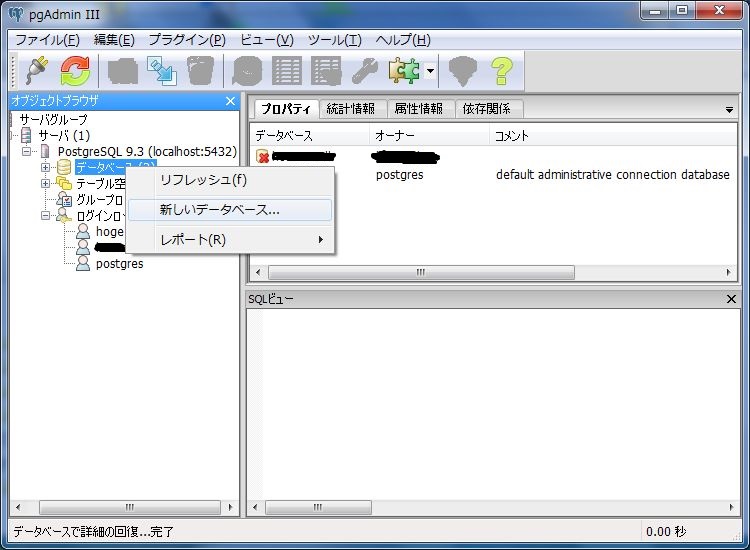The height and width of the screenshot is (550, 750).
Task: Open the プラグイン(P) menu
Action: (x=187, y=40)
